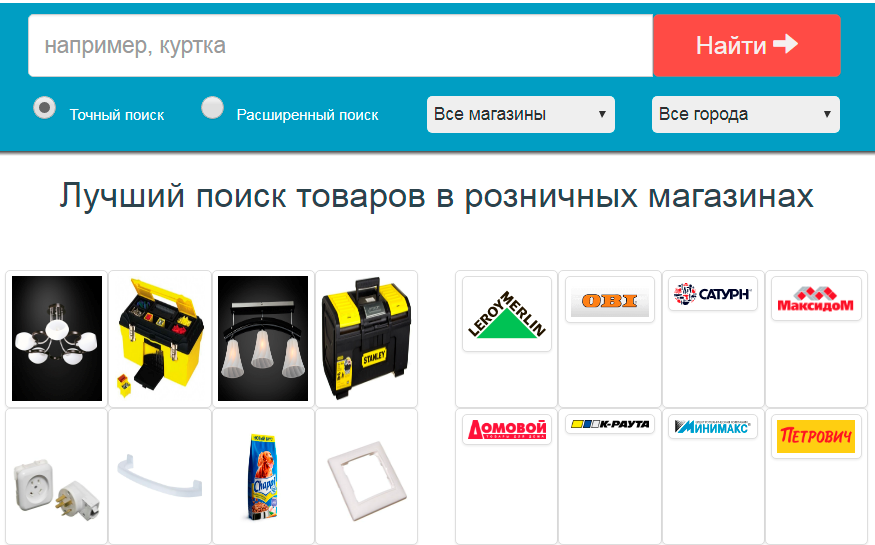The height and width of the screenshot is (545, 875).
Task: Choose the Максидом store logo
Action: pos(816,298)
